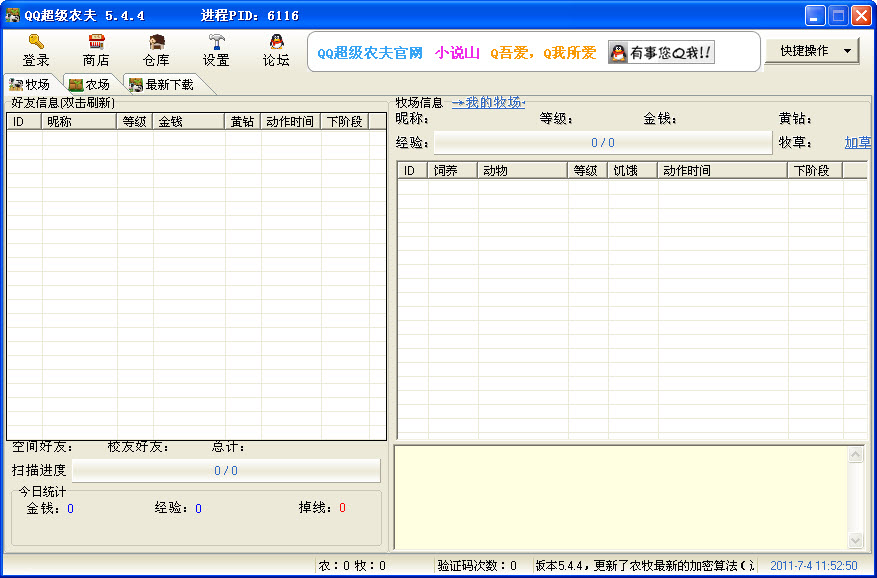
Task: Open the 商店 shop icon
Action: [96, 42]
